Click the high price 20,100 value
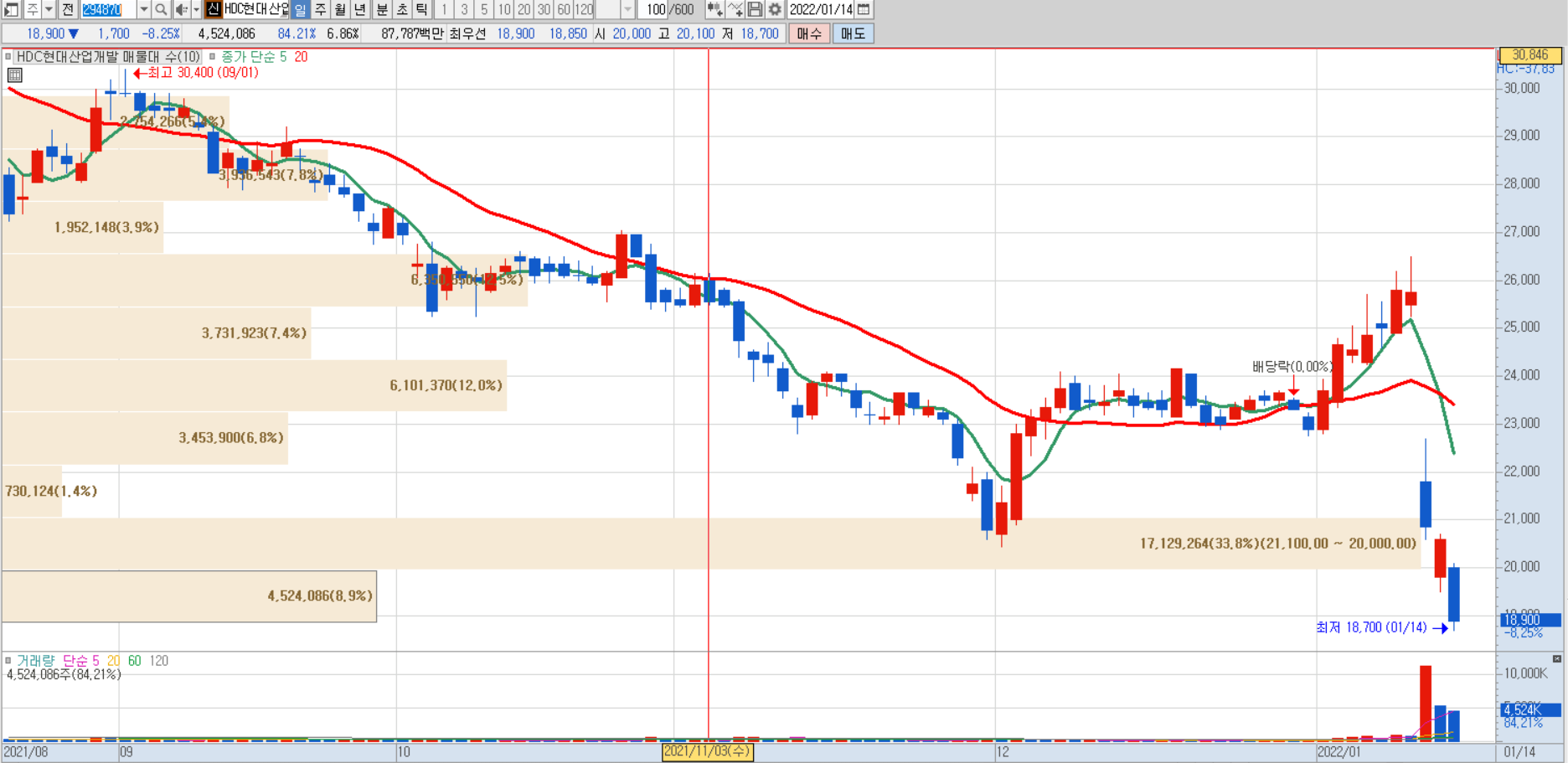This screenshot has height=763, width=1568. point(694,34)
